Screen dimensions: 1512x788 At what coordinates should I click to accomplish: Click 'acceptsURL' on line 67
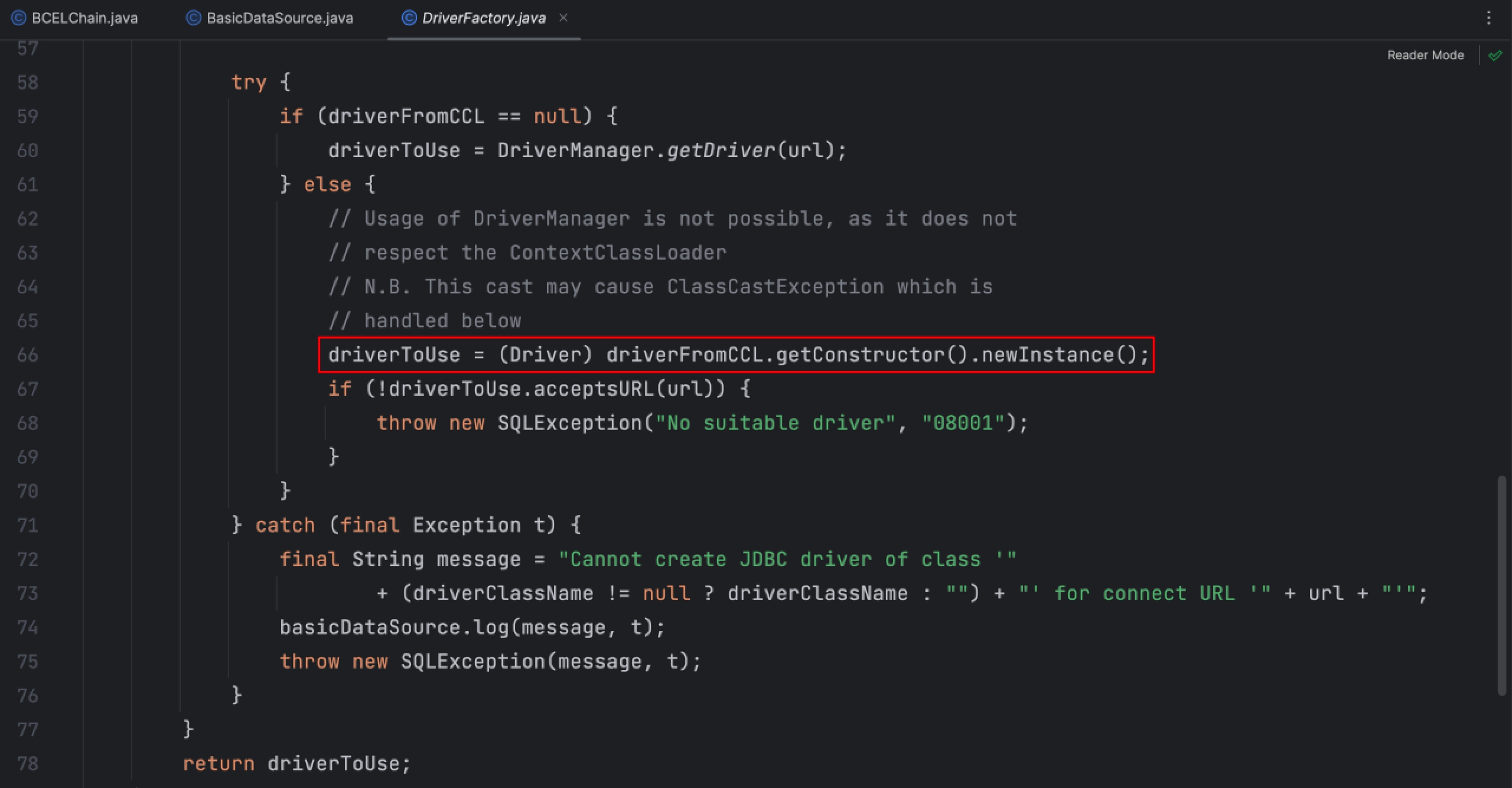click(594, 389)
